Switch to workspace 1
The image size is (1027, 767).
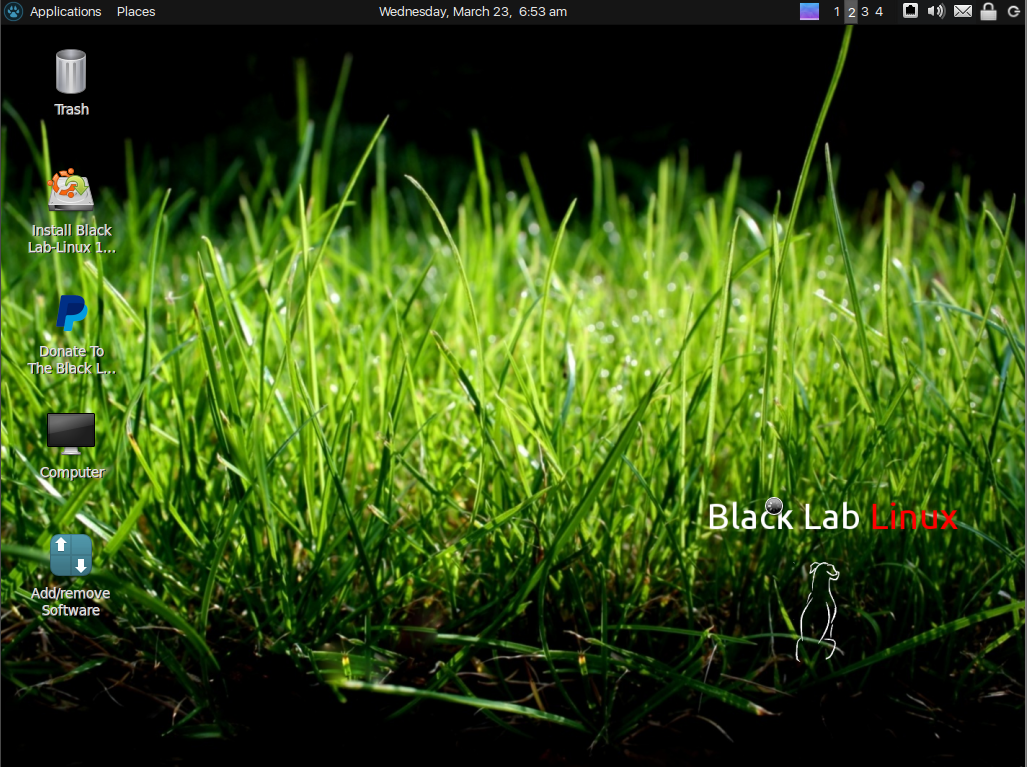pos(836,12)
